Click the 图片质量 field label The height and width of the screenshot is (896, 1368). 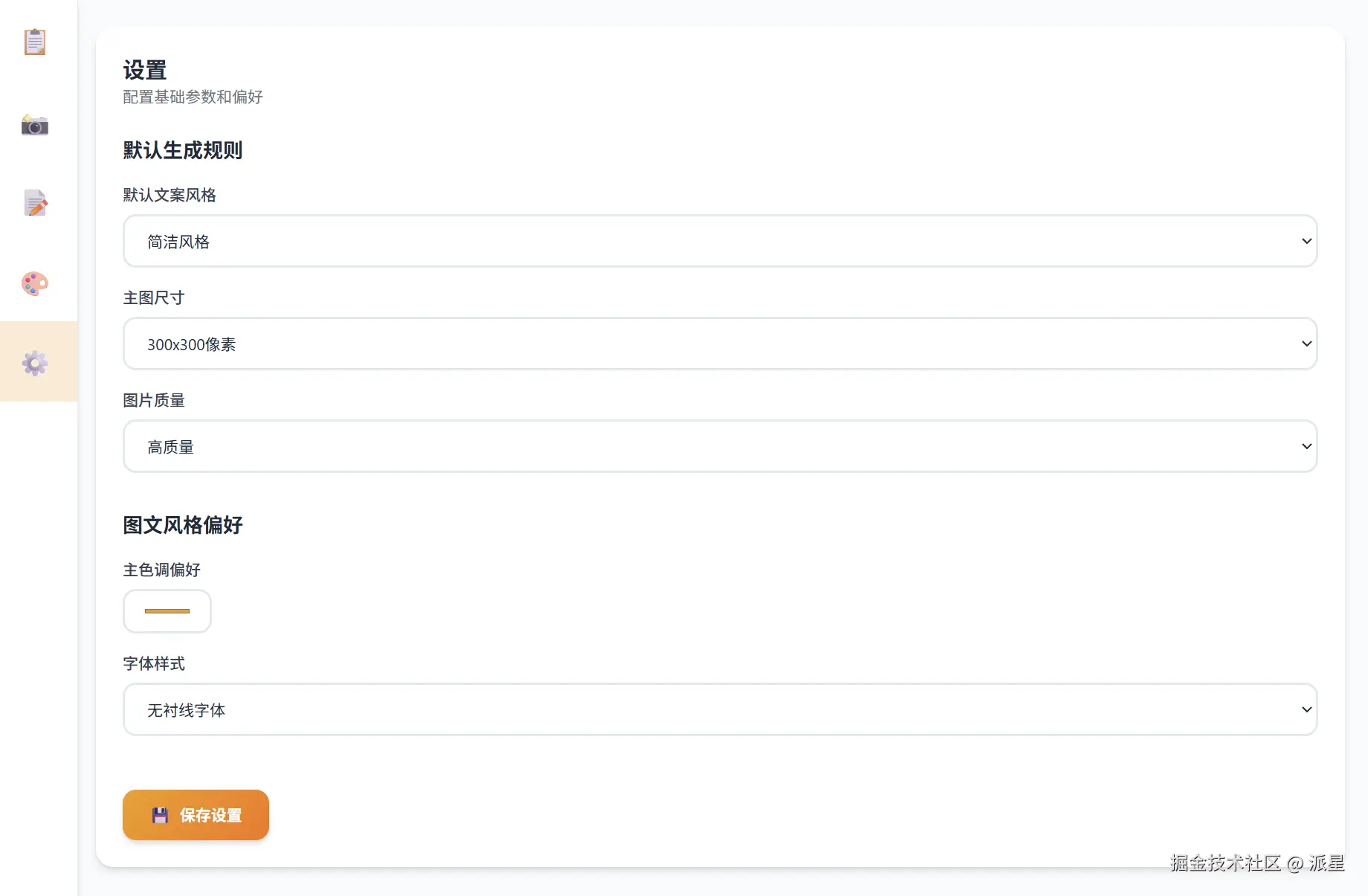[x=154, y=400]
